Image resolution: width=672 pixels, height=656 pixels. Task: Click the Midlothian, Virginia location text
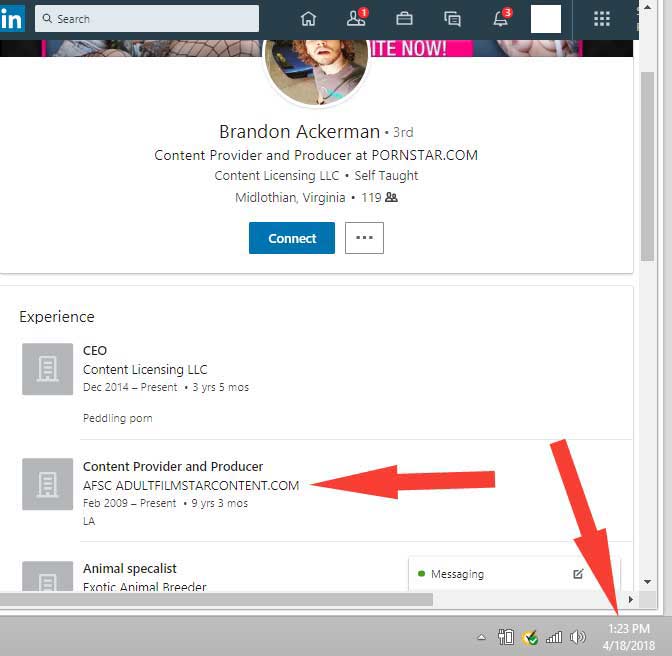click(x=290, y=198)
